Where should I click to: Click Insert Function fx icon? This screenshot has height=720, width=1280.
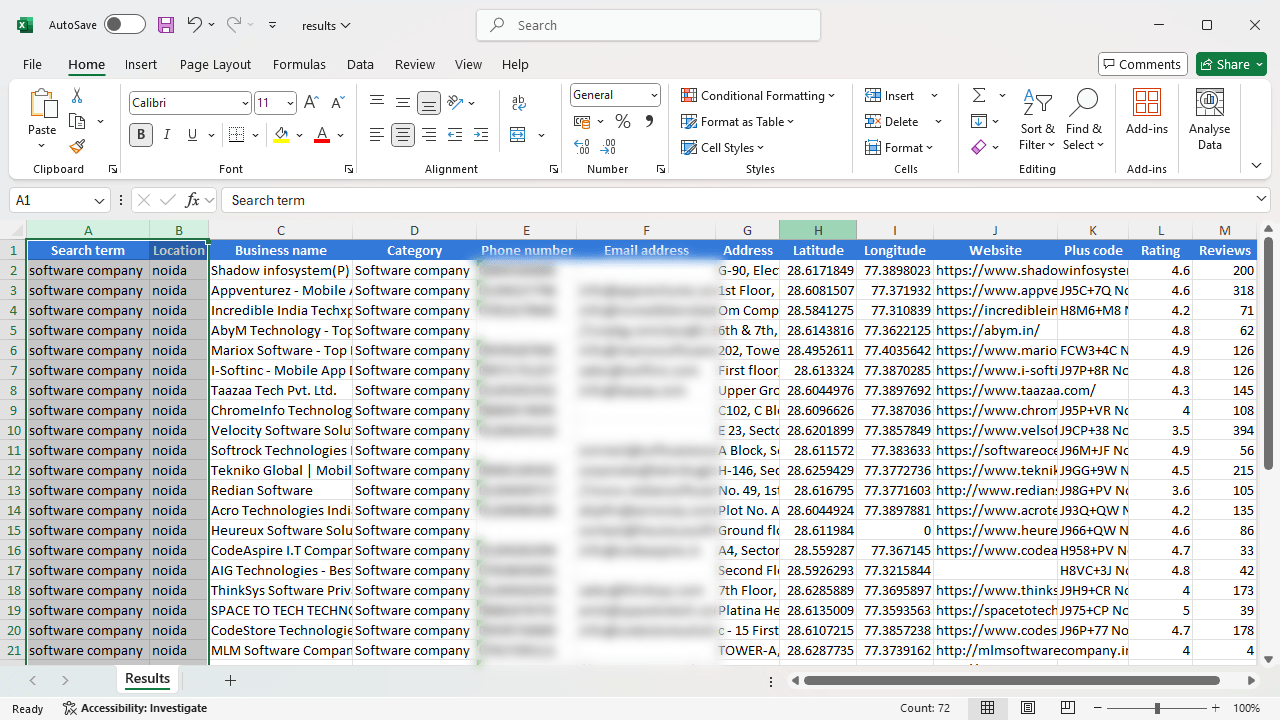click(193, 200)
